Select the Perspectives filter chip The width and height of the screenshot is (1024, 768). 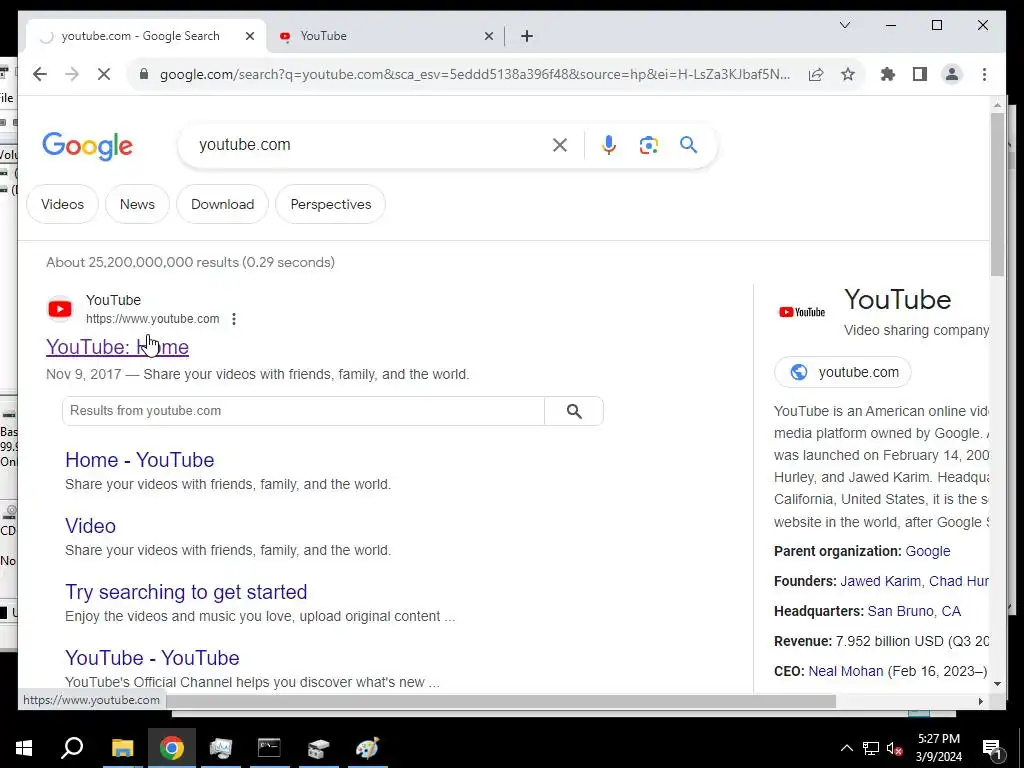(331, 204)
